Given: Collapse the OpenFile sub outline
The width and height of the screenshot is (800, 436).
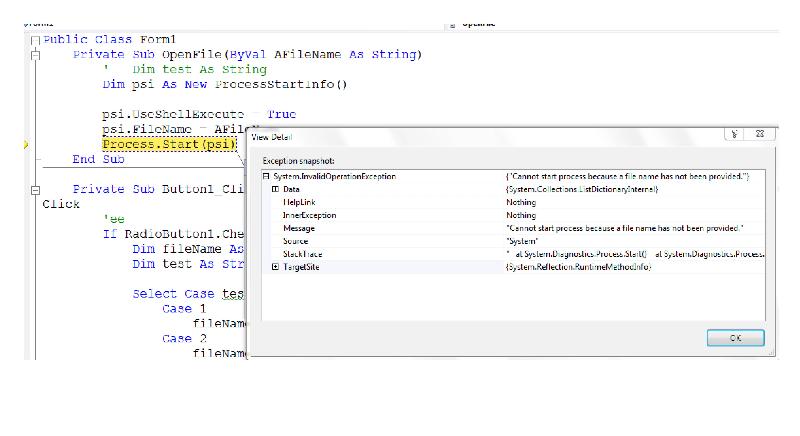Looking at the screenshot, I should coord(35,55).
